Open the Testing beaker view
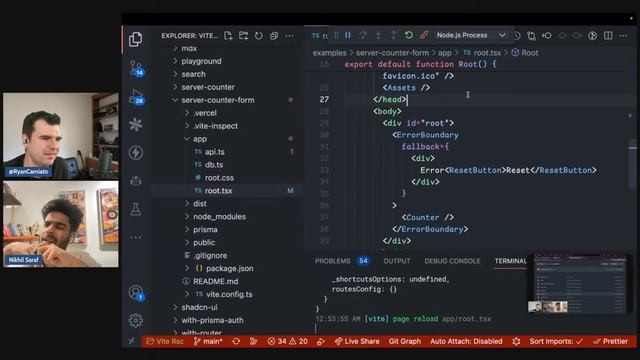Viewport: 640px width, 360px height. click(136, 209)
